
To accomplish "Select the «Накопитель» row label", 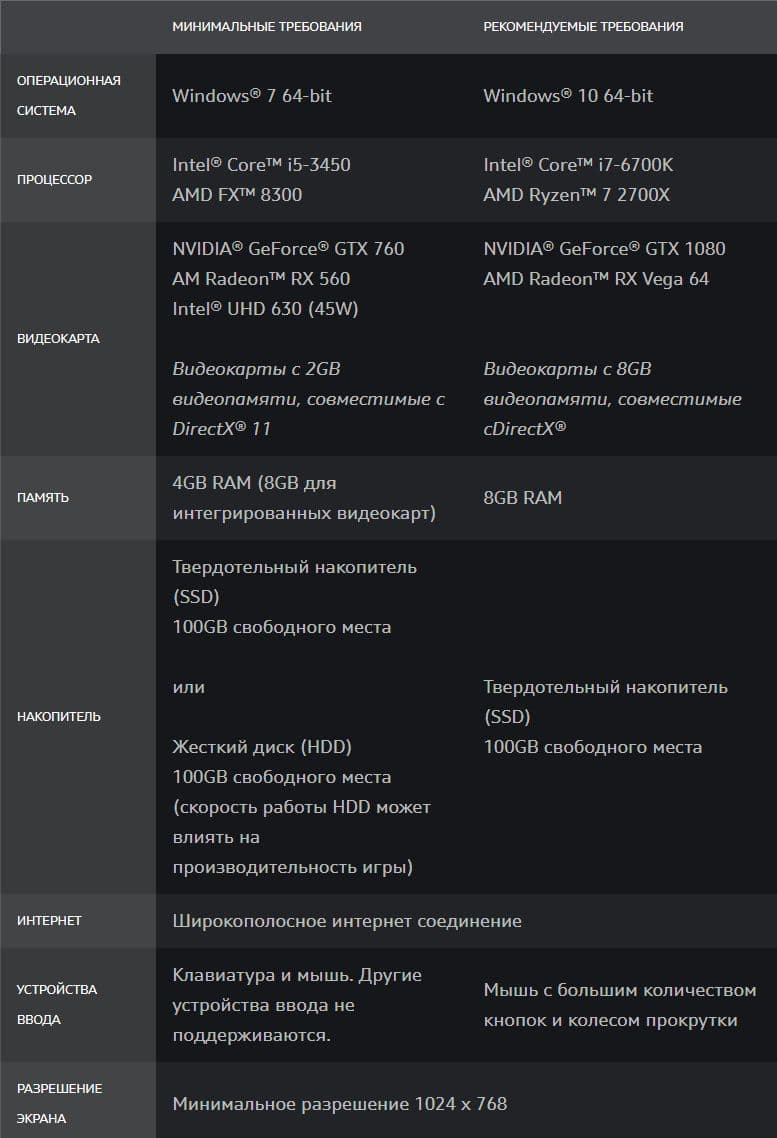I will coord(59,717).
